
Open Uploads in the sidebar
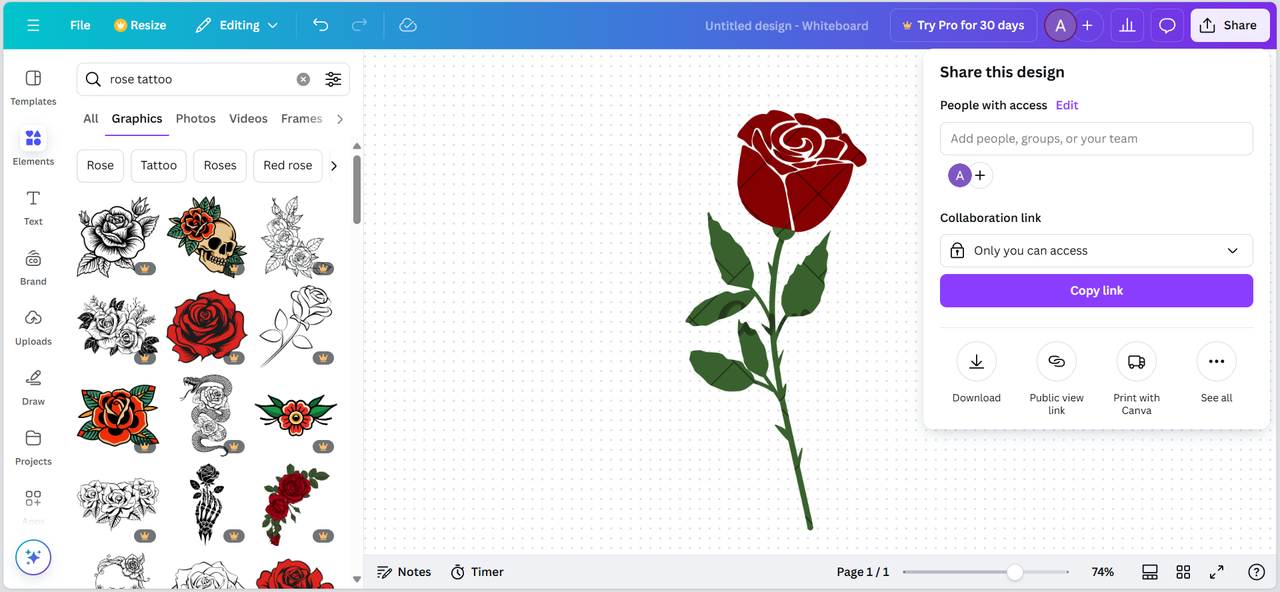[x=33, y=327]
